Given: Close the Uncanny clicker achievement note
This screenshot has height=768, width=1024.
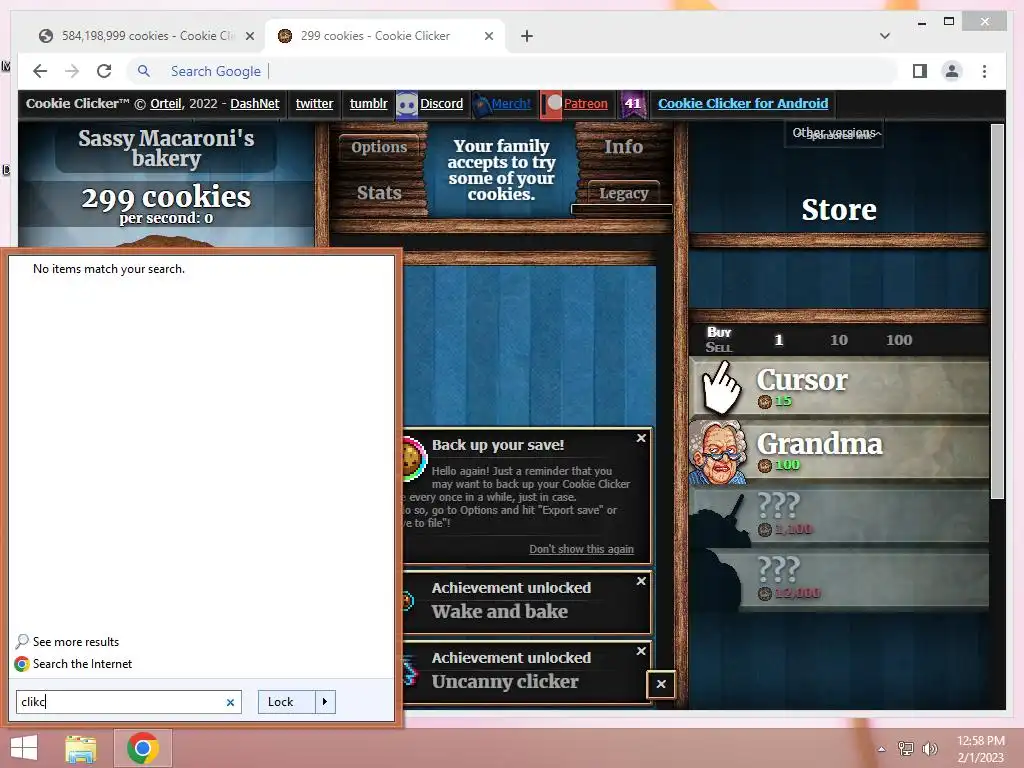Looking at the screenshot, I should click(x=641, y=651).
